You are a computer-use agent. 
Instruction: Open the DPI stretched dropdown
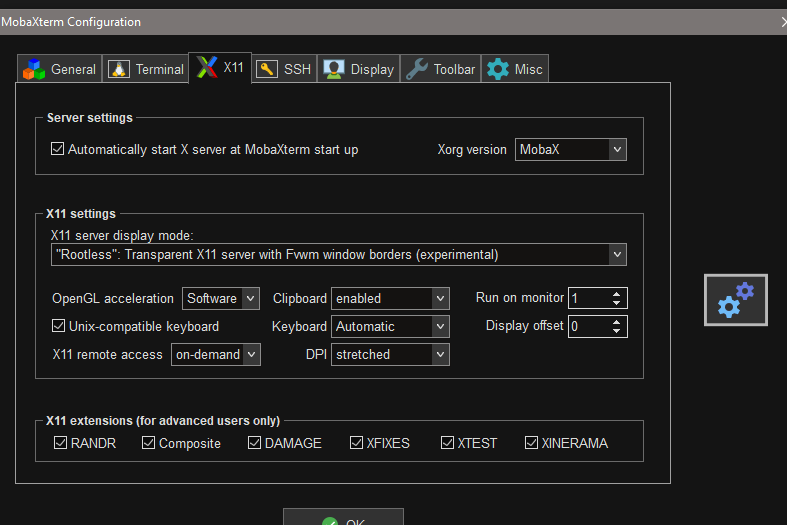[439, 354]
